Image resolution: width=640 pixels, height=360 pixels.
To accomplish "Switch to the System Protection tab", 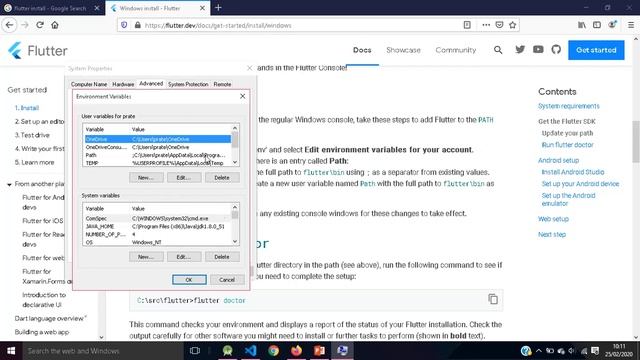I will [188, 84].
